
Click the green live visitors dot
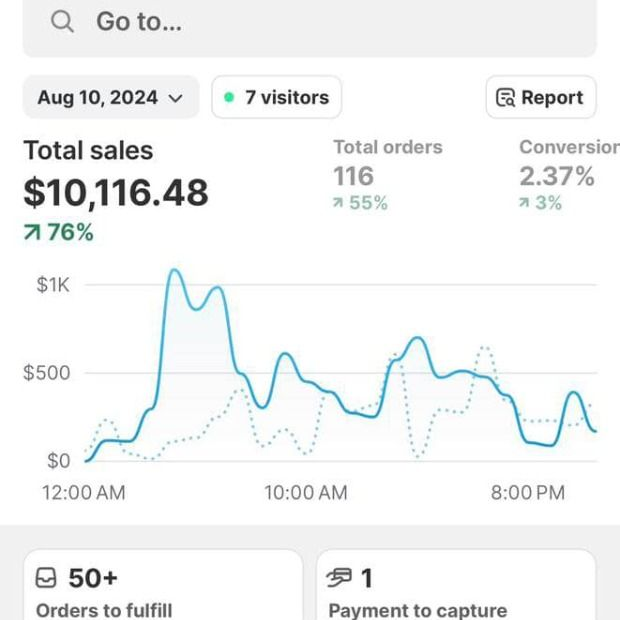coord(229,98)
